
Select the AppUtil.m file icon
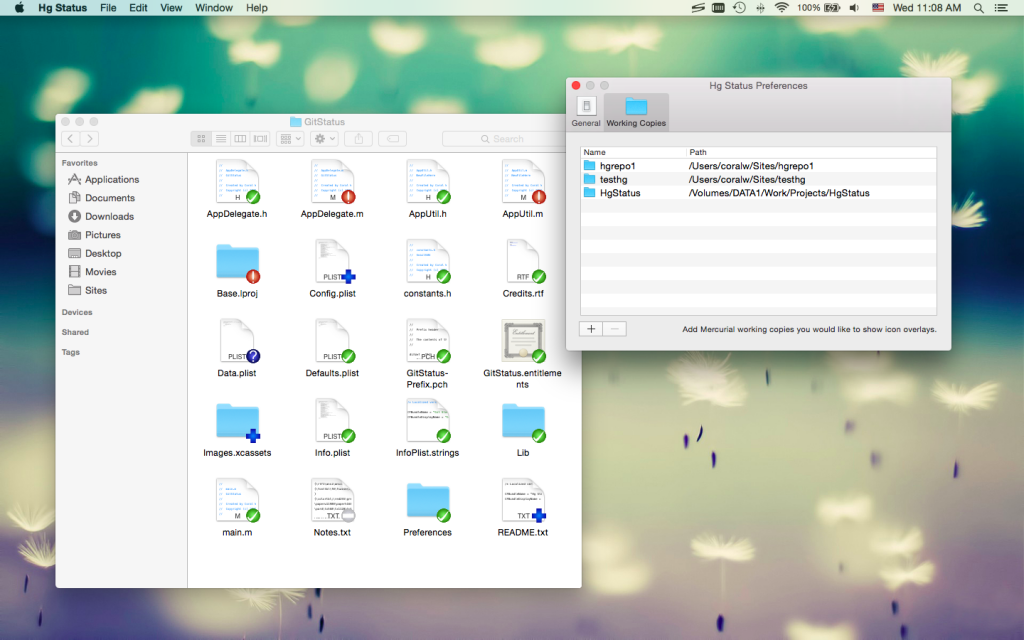tap(523, 182)
